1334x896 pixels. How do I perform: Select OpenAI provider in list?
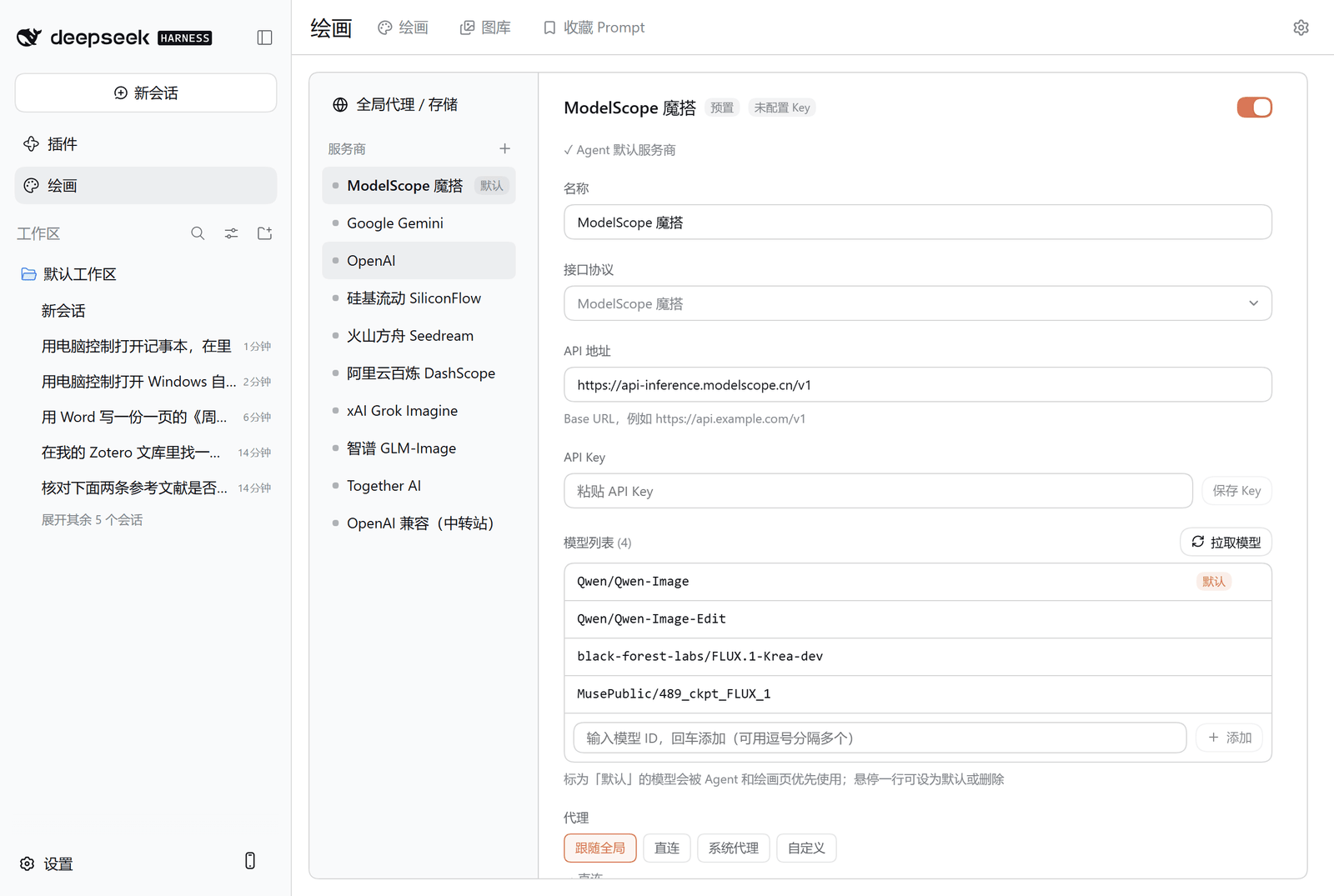419,260
